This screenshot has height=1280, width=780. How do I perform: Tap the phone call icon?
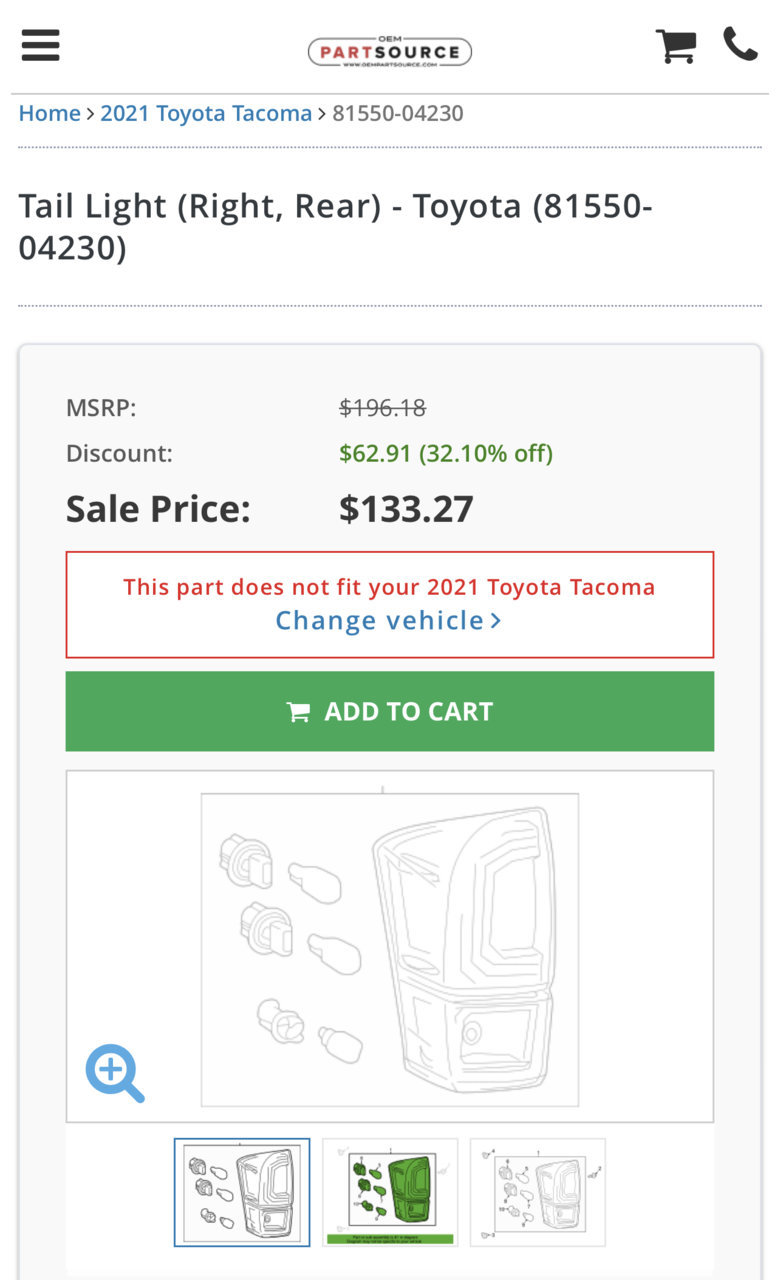coord(740,44)
